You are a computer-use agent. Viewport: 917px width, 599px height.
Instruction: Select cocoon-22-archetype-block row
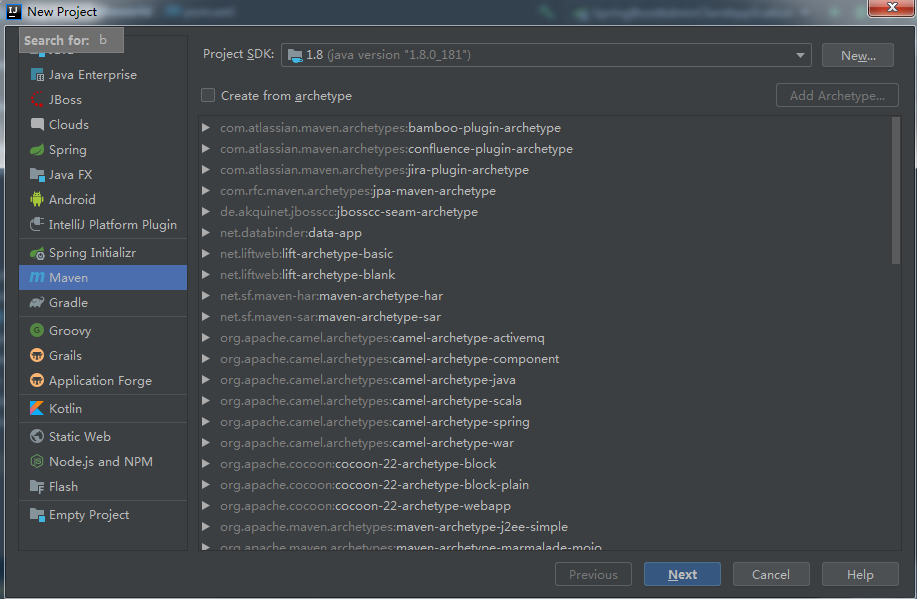545,464
